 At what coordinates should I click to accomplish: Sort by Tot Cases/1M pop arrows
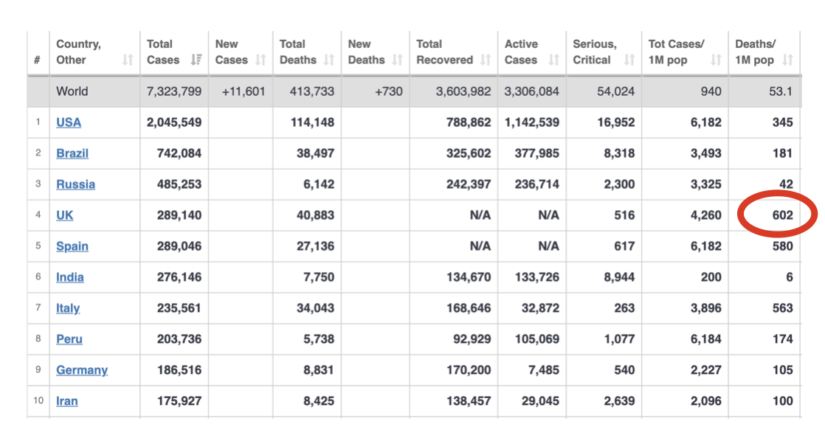tap(716, 60)
